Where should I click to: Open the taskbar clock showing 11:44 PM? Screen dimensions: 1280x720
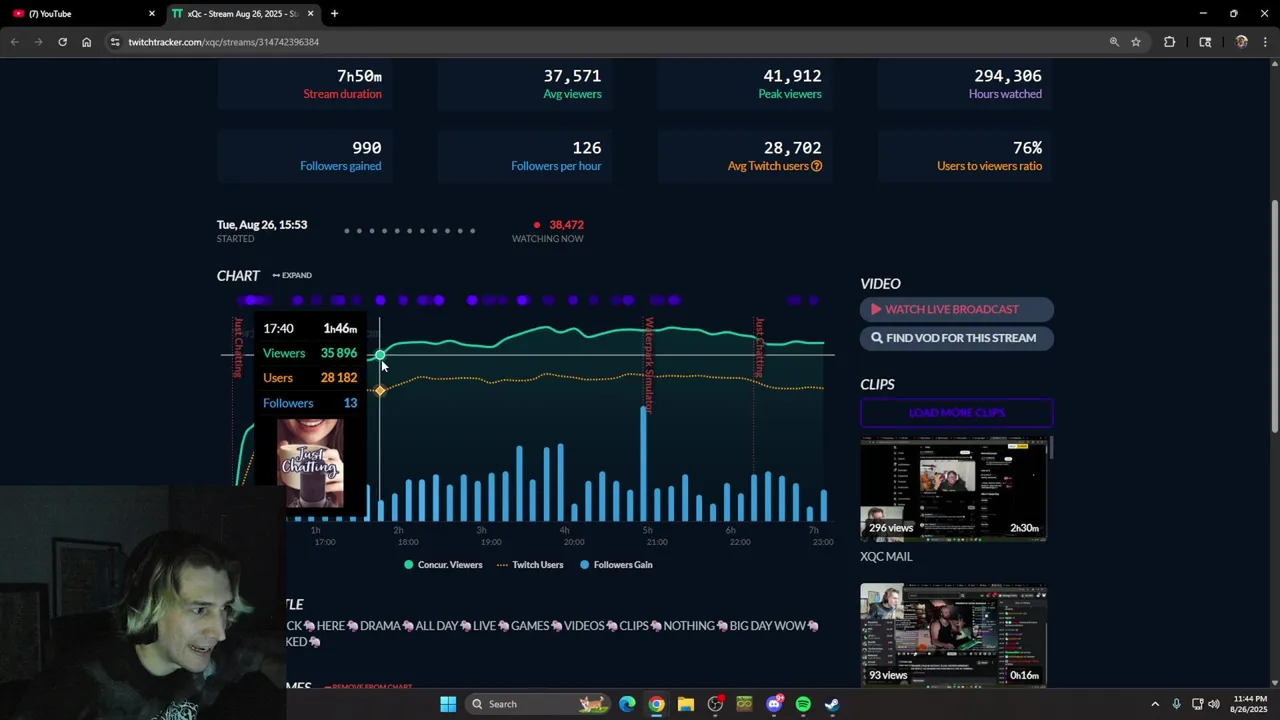coord(1250,704)
